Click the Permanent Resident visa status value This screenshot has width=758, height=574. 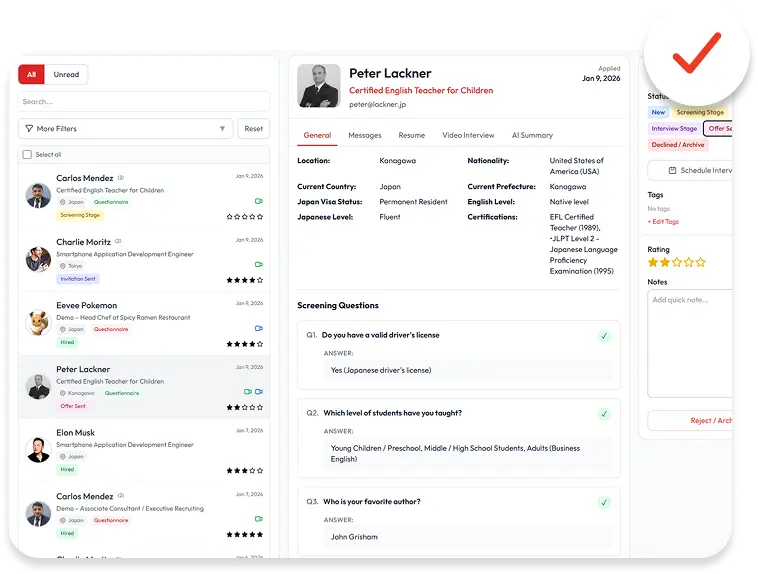[x=413, y=202]
